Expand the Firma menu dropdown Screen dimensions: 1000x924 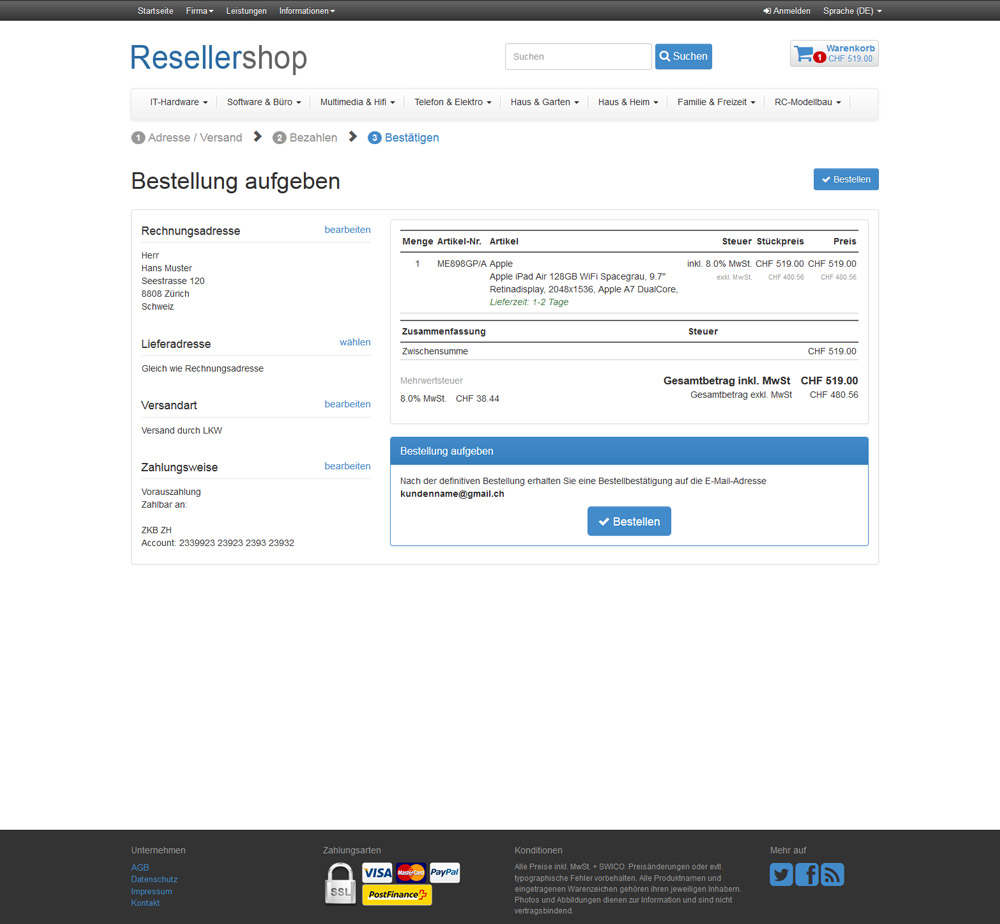click(x=199, y=11)
